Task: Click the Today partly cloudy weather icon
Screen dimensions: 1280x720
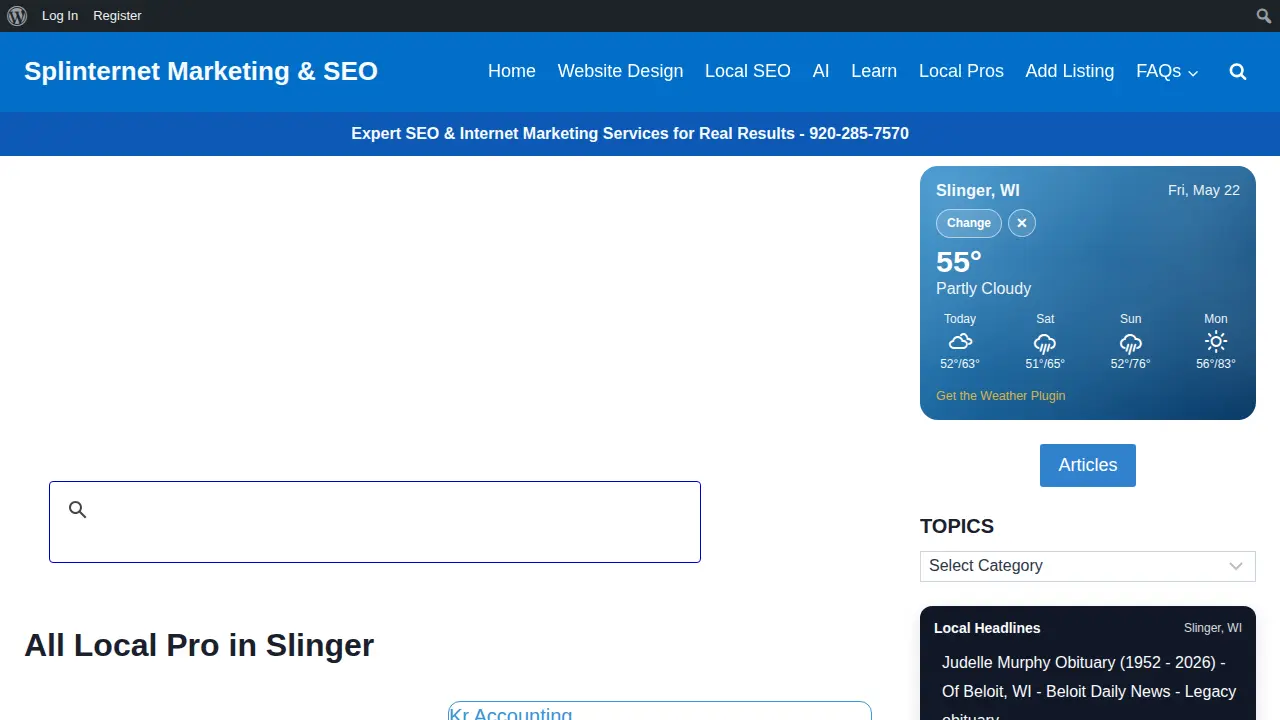Action: (x=960, y=342)
